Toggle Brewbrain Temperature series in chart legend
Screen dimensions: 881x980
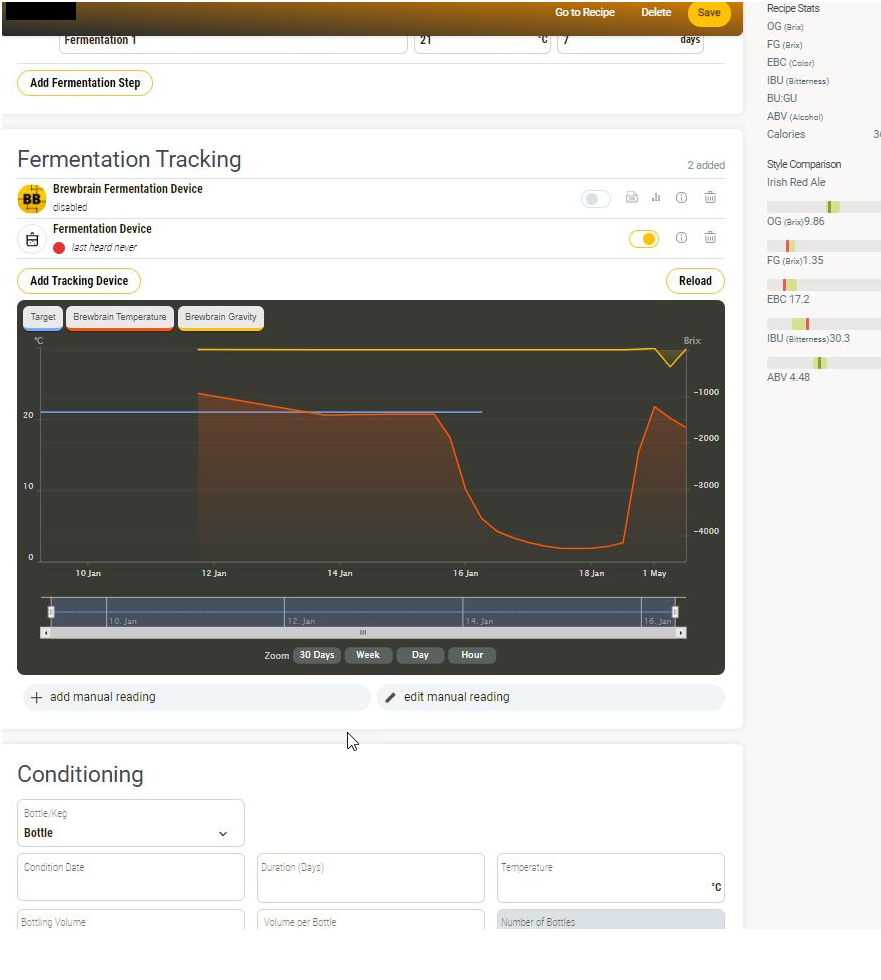coord(119,317)
